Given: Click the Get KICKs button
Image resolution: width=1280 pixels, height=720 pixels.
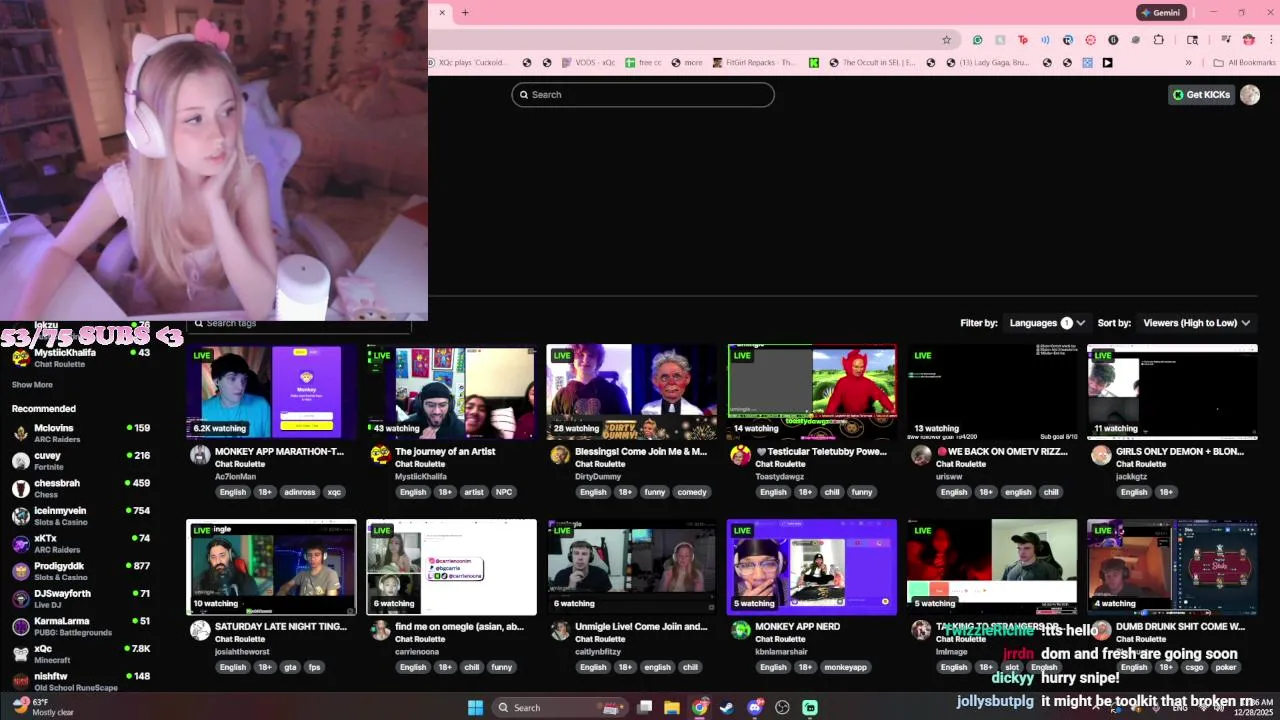Looking at the screenshot, I should pos(1201,94).
